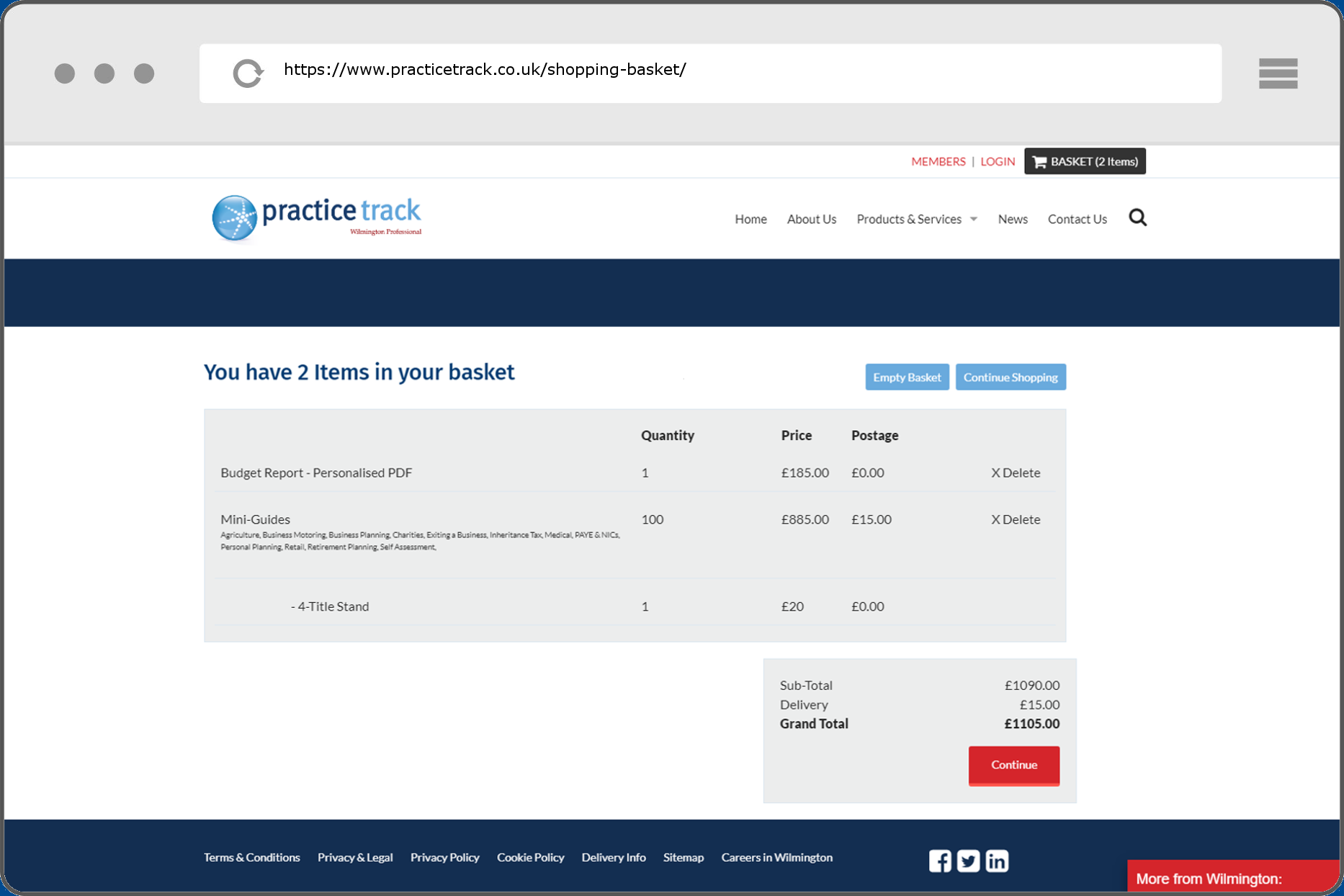Open the LinkedIn social icon
1344x896 pixels.
click(997, 861)
